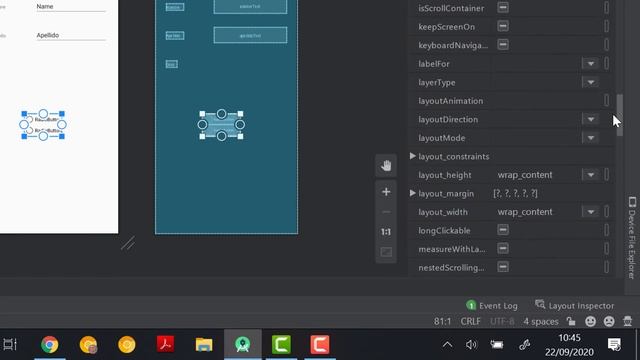Click resource picker beside layout_height

607,175
